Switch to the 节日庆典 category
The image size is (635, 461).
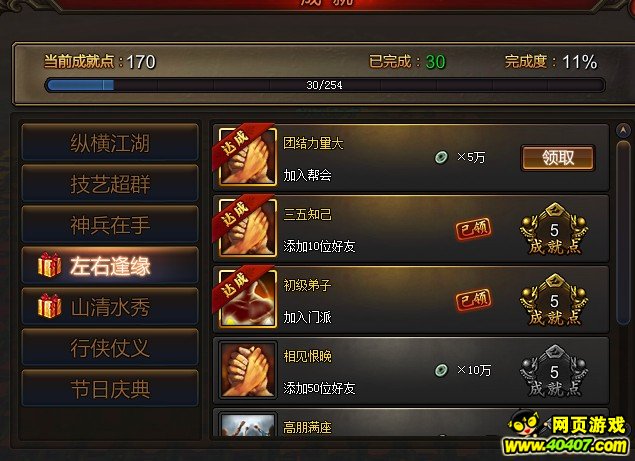pos(110,388)
